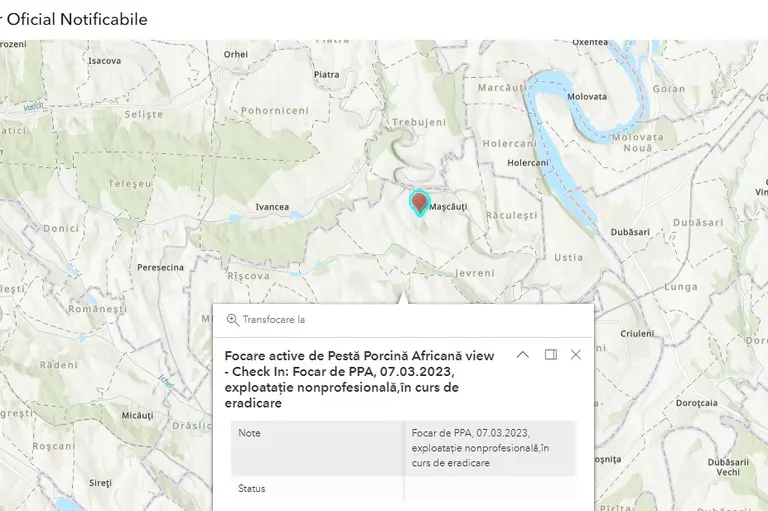The height and width of the screenshot is (511, 768).
Task: Click the black Holercani label on map
Action: [528, 163]
